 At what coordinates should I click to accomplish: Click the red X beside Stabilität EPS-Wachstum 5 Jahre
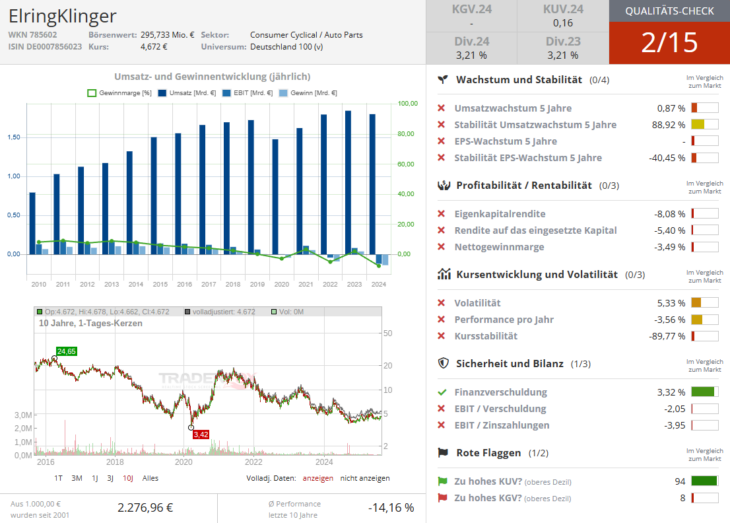pos(441,157)
